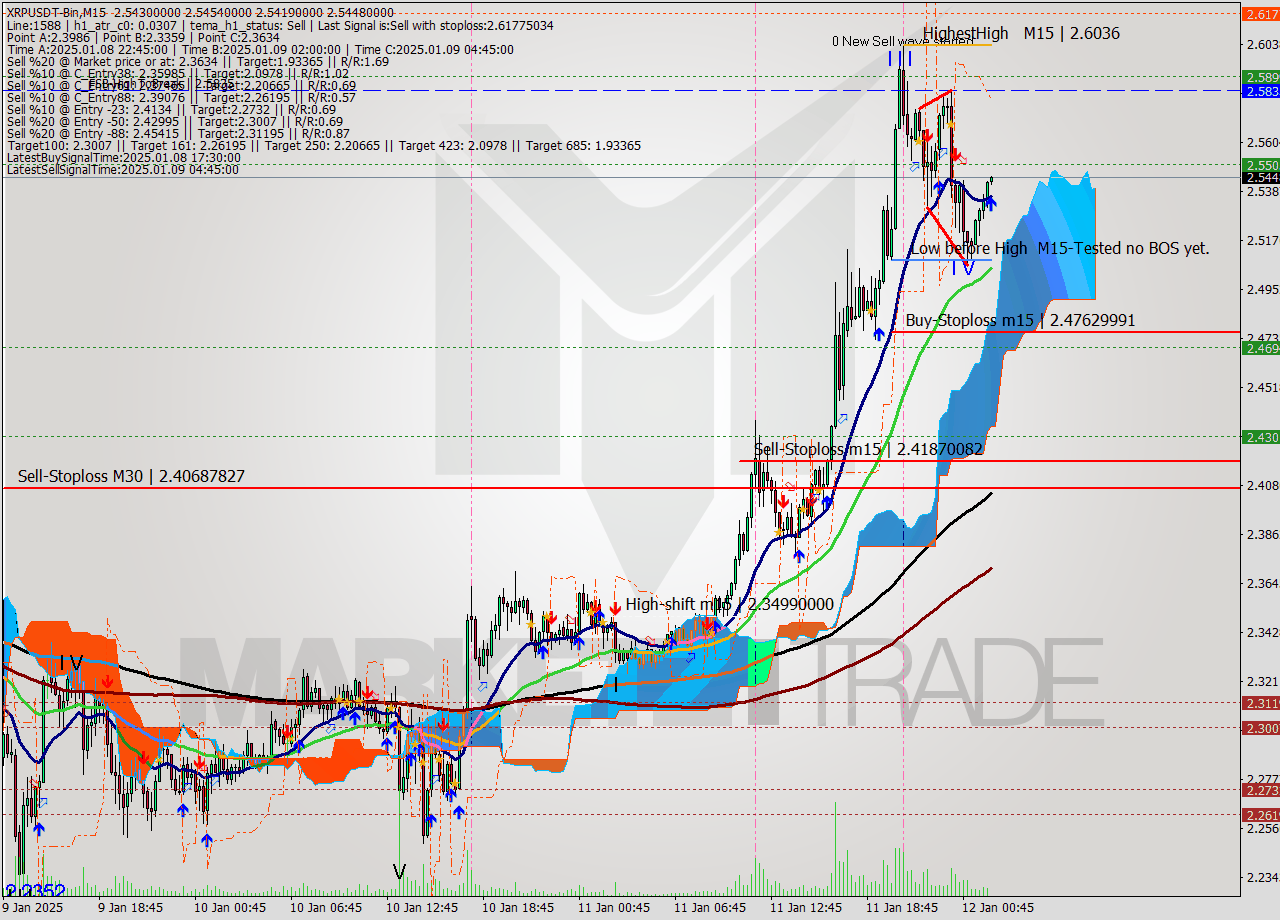Click the green 2.469 price tag

point(1260,348)
